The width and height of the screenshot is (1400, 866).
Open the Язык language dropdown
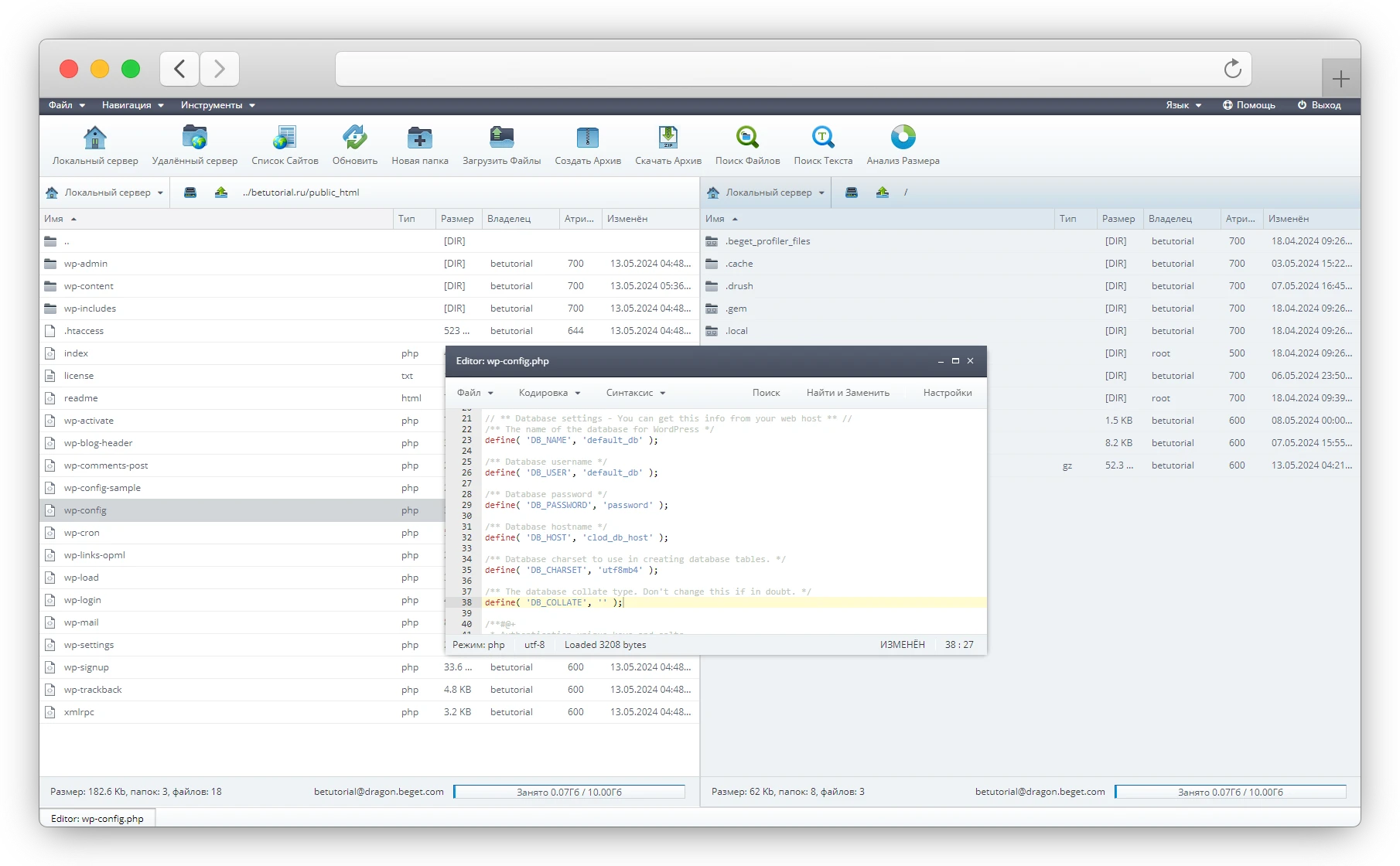[1183, 105]
